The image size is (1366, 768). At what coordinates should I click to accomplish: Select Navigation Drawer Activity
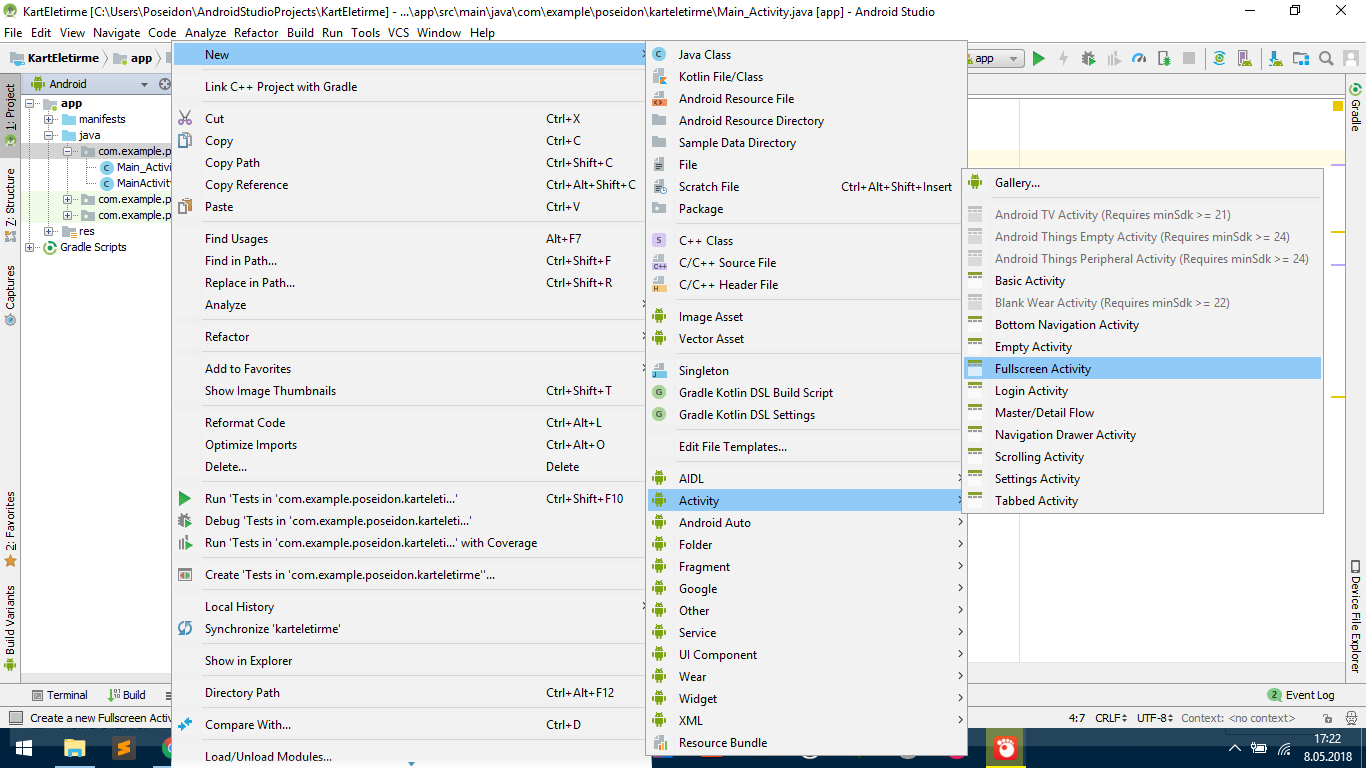click(1142, 435)
